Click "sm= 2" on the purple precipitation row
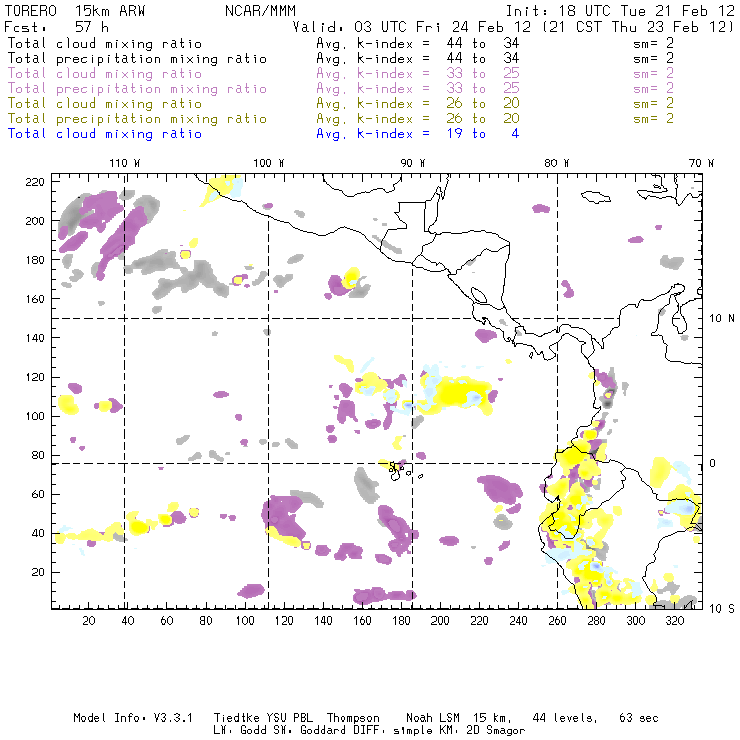This screenshot has width=740, height=740. pos(653,89)
